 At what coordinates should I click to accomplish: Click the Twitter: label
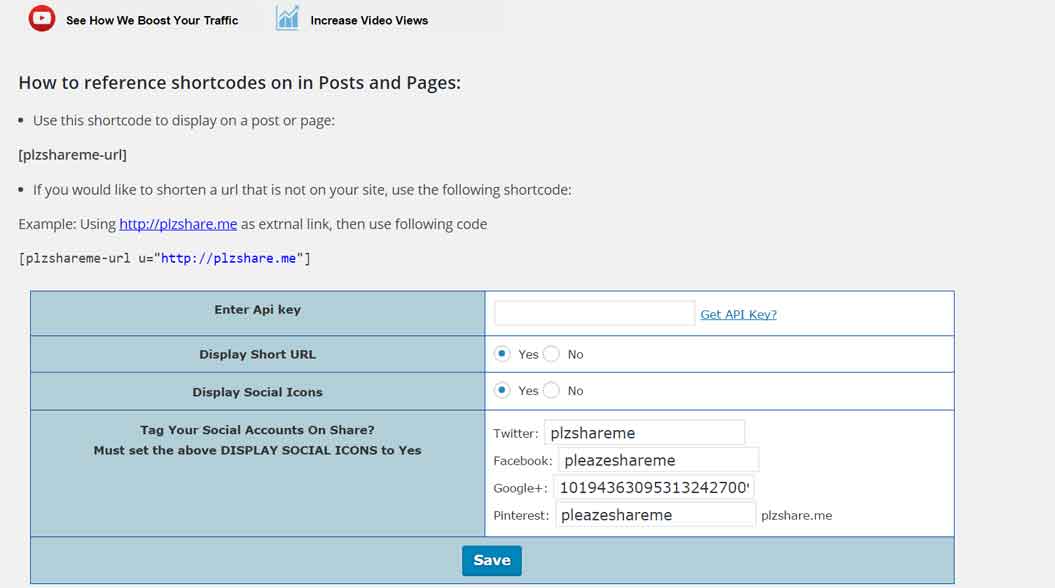pyautogui.click(x=516, y=433)
